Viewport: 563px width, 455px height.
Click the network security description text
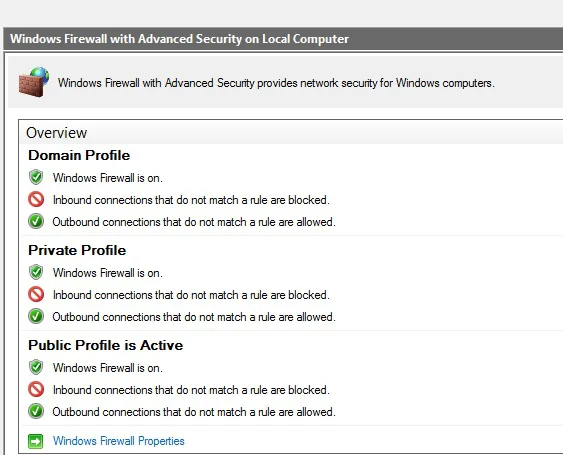(276, 83)
